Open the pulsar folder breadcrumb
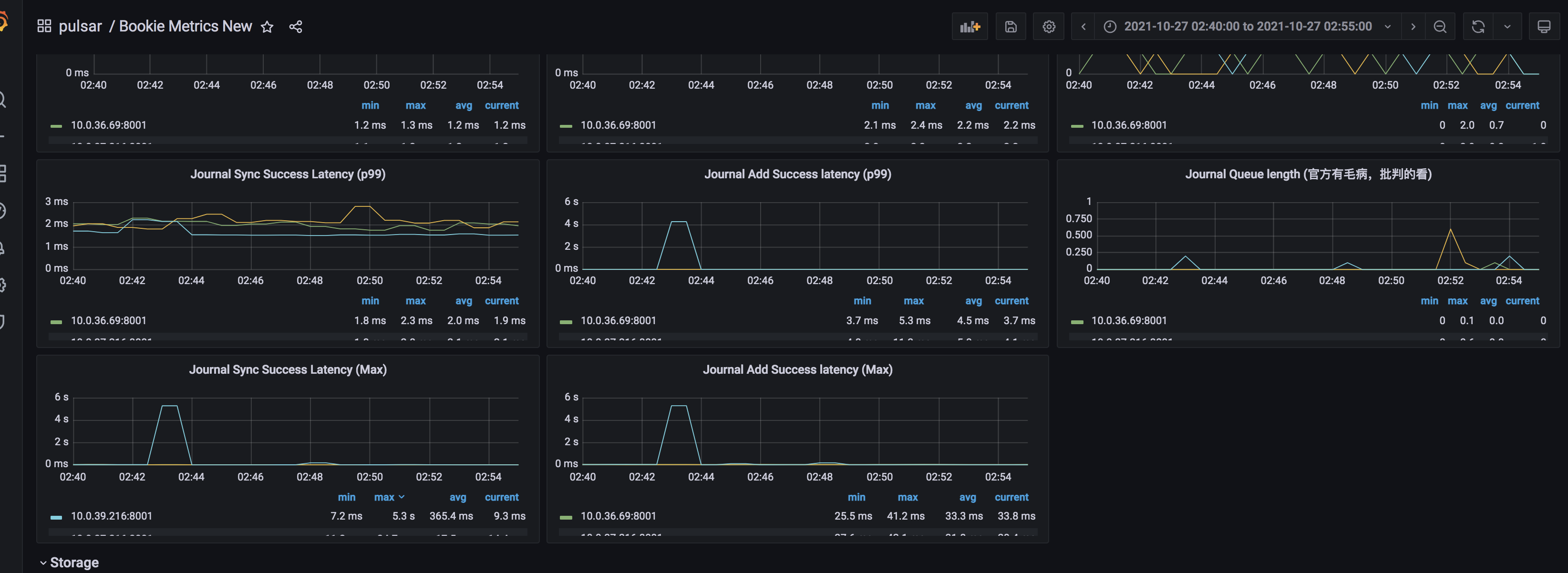The height and width of the screenshot is (573, 1568). [x=80, y=26]
